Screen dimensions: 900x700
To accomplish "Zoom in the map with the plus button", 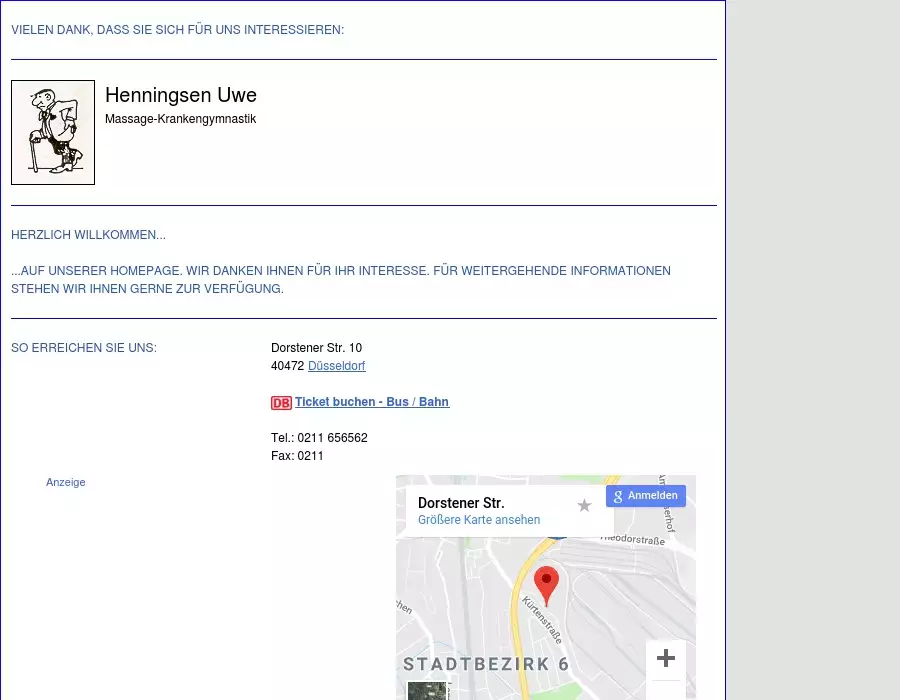I will pyautogui.click(x=666, y=658).
